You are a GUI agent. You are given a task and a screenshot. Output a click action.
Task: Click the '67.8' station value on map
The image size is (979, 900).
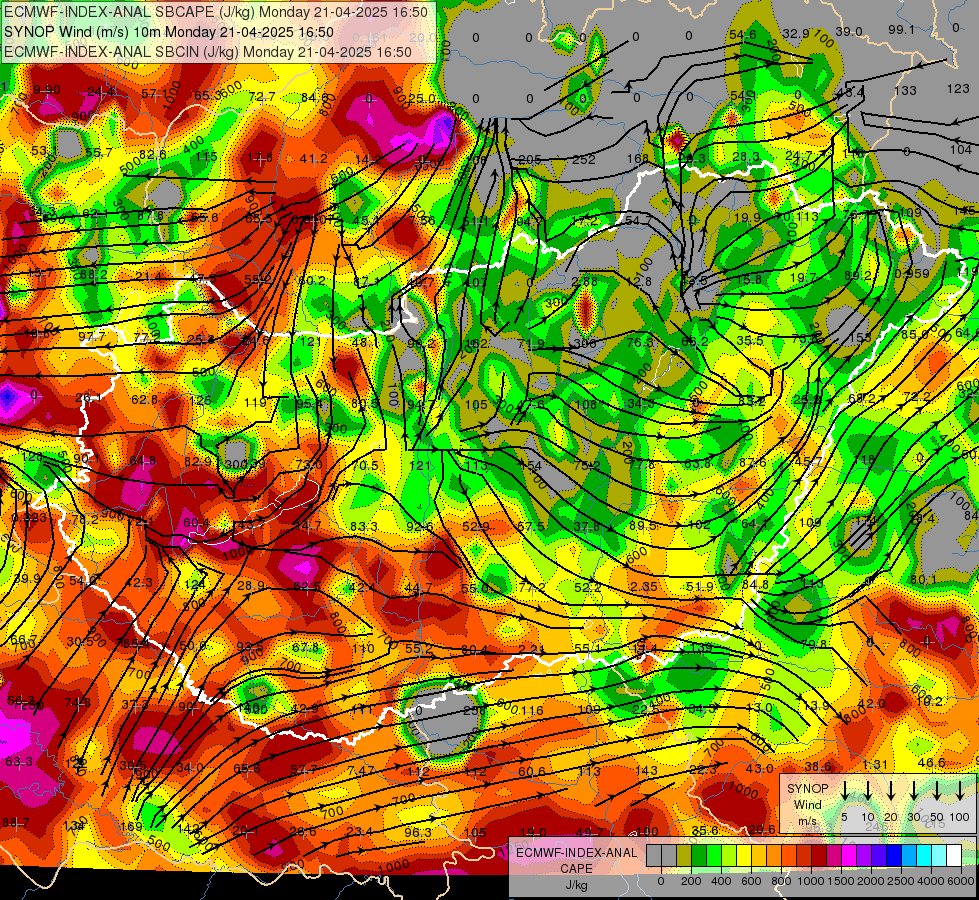305,648
